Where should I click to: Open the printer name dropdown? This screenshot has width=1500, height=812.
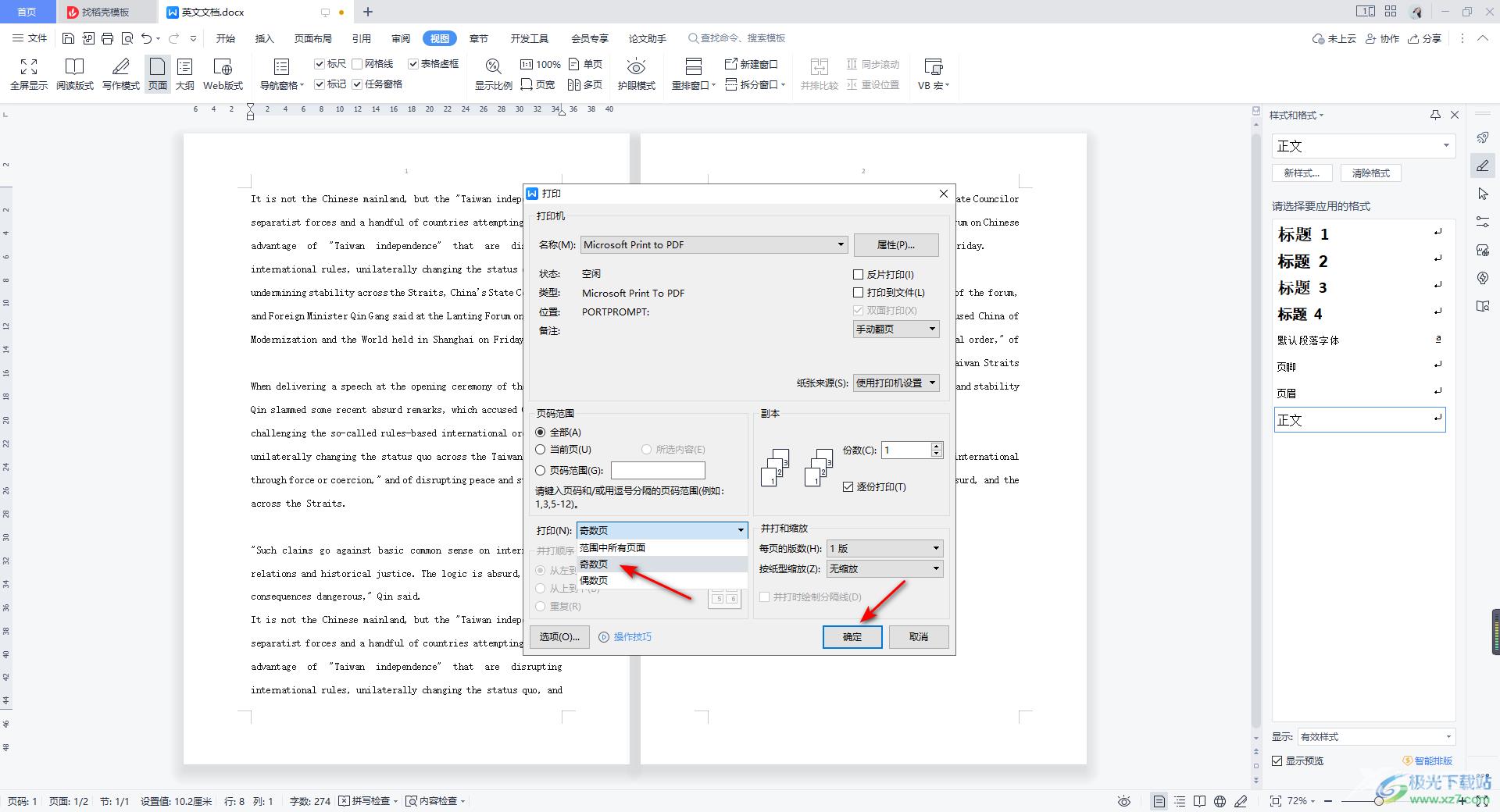coord(714,244)
